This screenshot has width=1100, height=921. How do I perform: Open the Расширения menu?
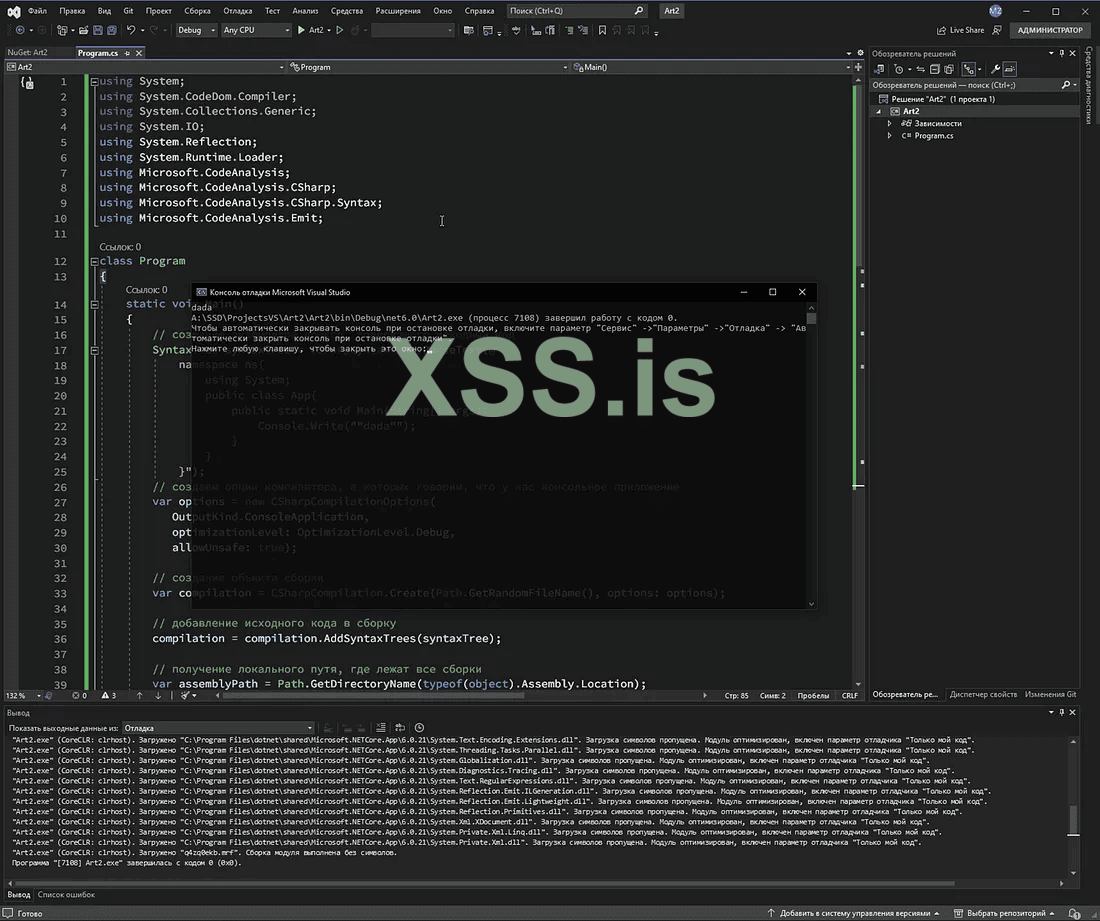[x=398, y=11]
